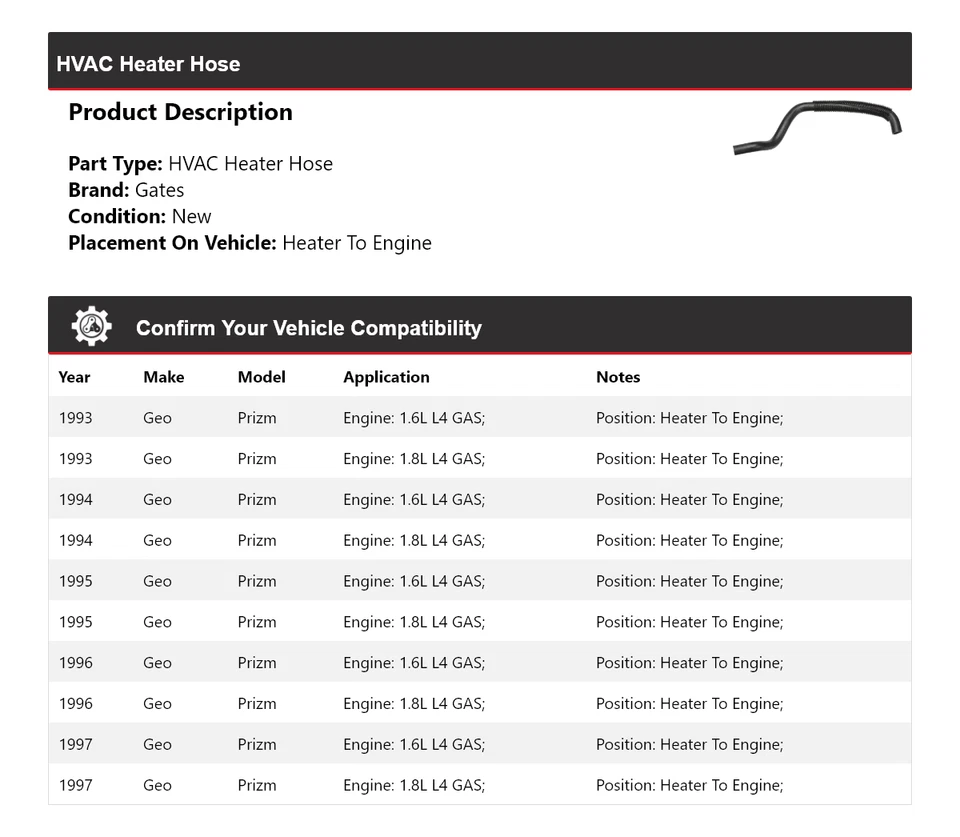Click Notes cell in 1996 1.8L row

(689, 704)
